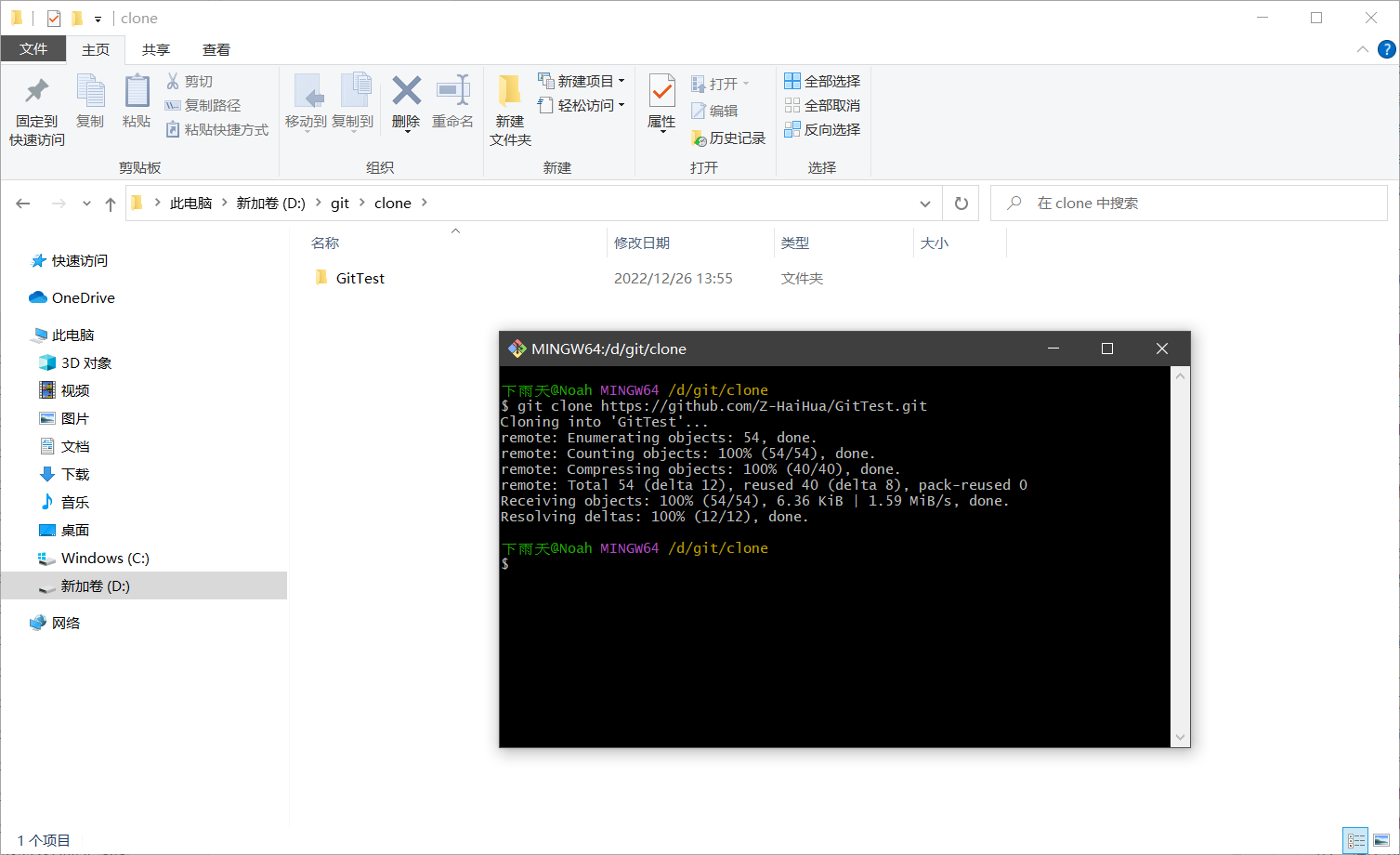
Task: Click the Rename (重命名) icon
Action: click(x=453, y=91)
